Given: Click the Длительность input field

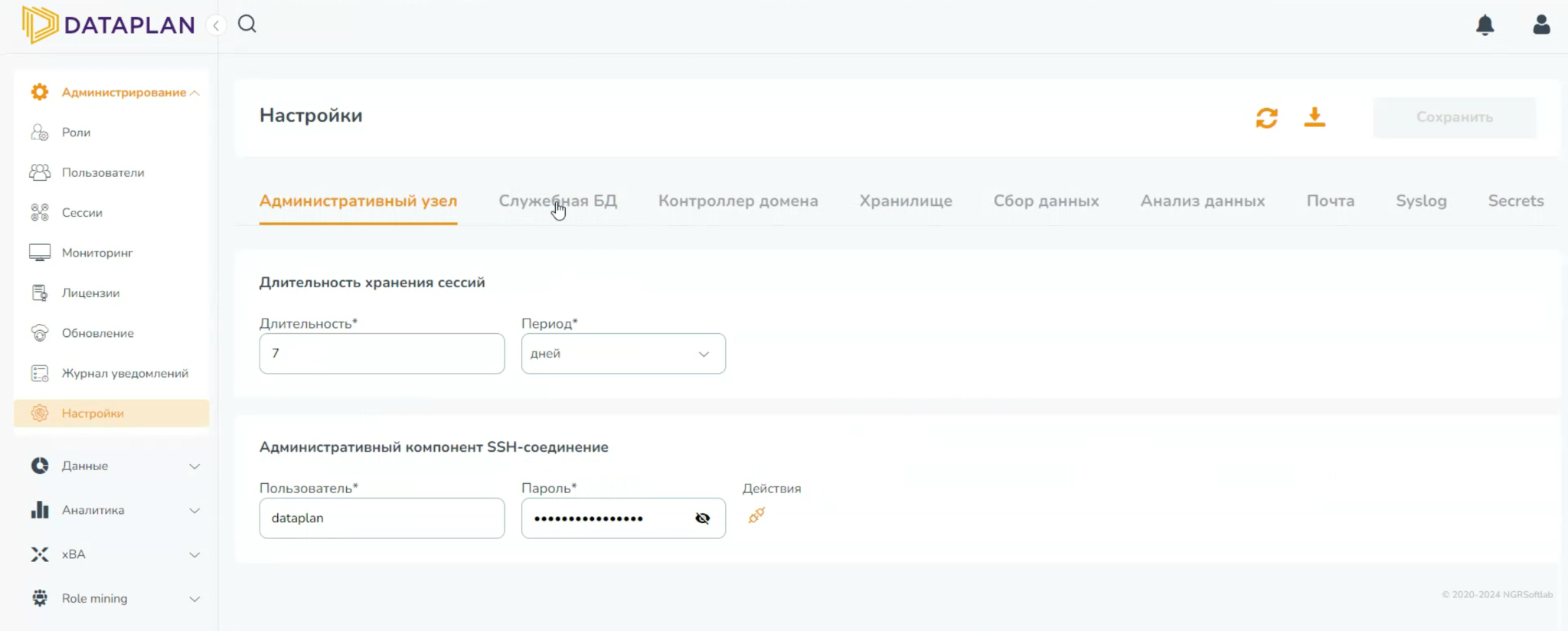Looking at the screenshot, I should (381, 354).
